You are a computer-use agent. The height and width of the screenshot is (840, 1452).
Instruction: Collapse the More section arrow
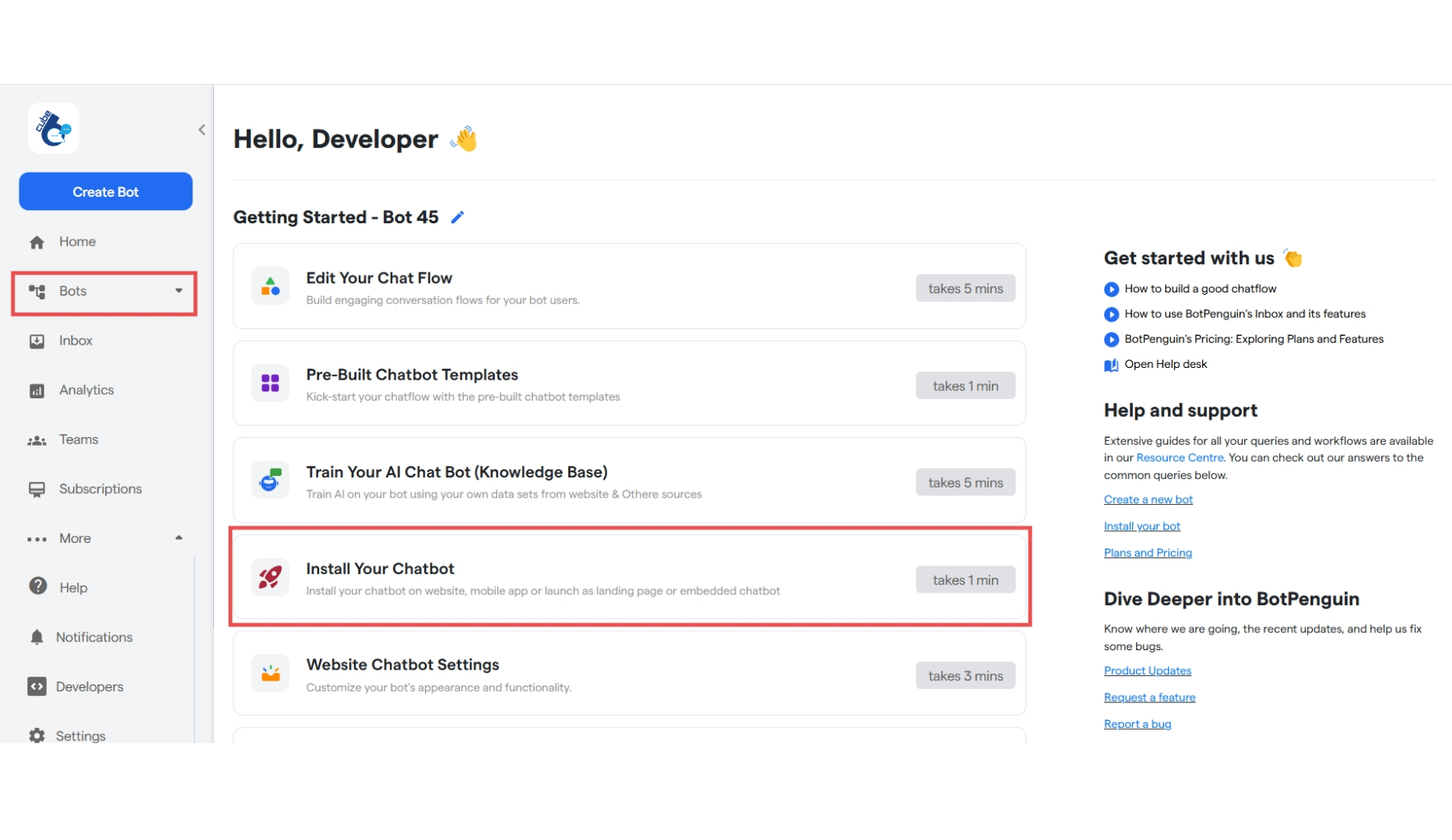[179, 537]
